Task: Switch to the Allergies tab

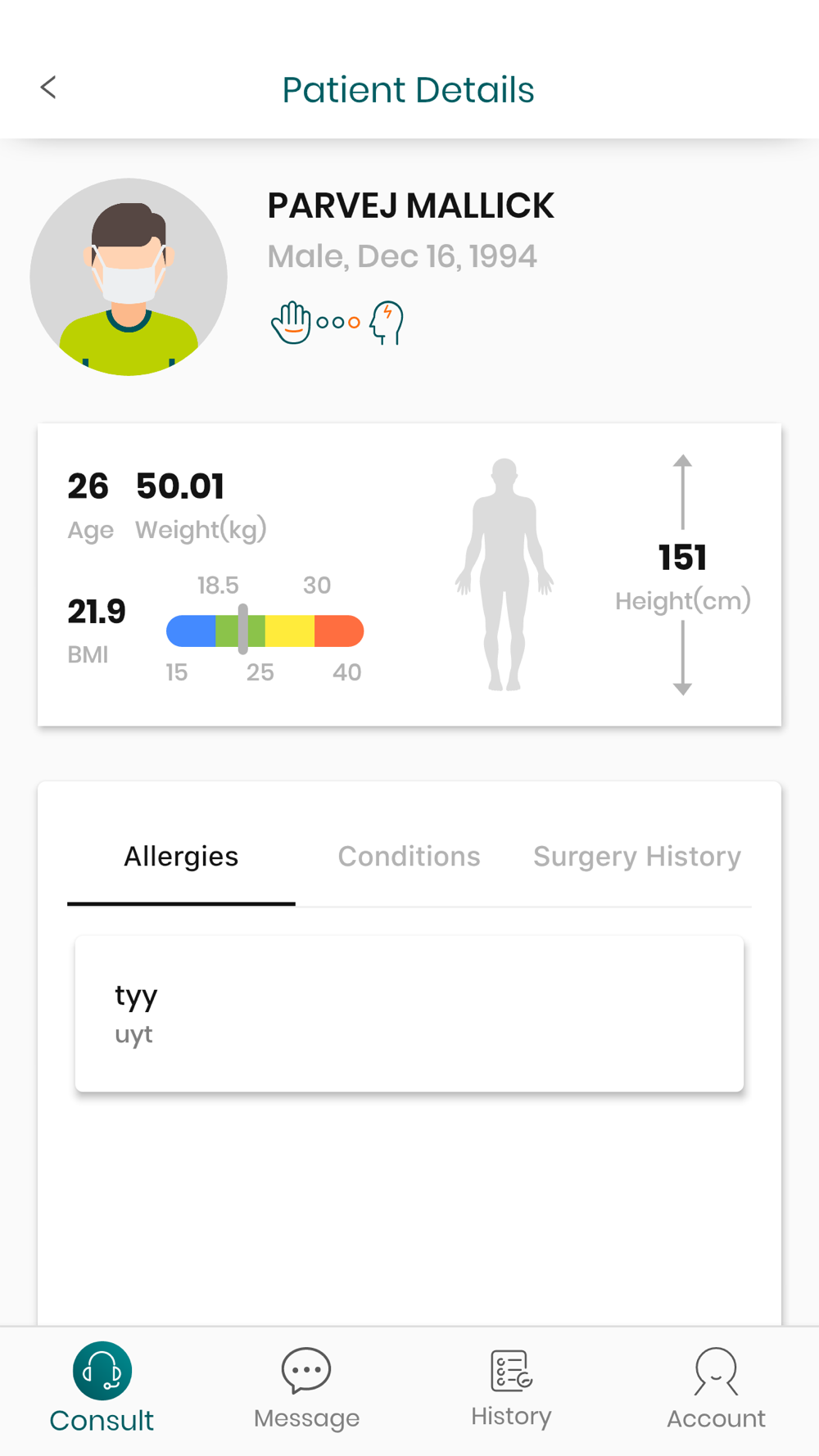Action: click(181, 857)
